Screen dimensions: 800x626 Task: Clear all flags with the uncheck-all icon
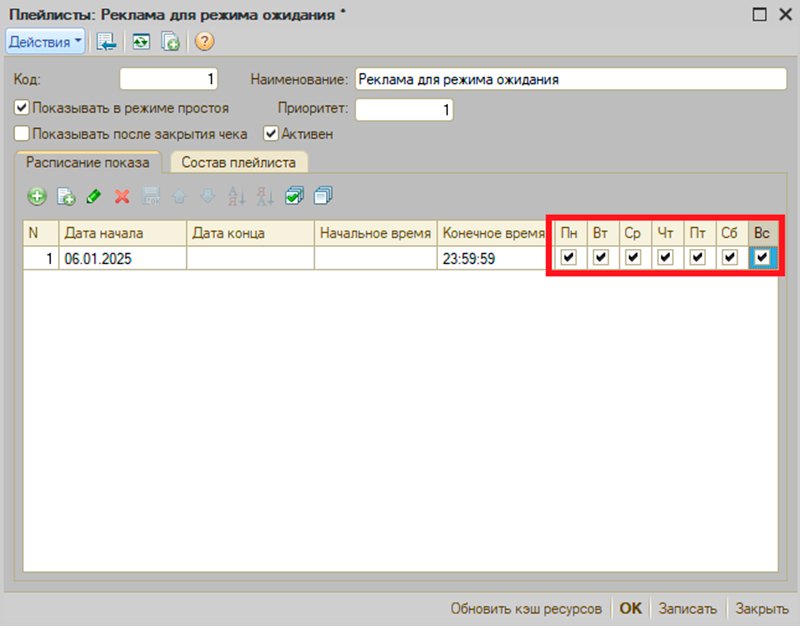pos(323,196)
